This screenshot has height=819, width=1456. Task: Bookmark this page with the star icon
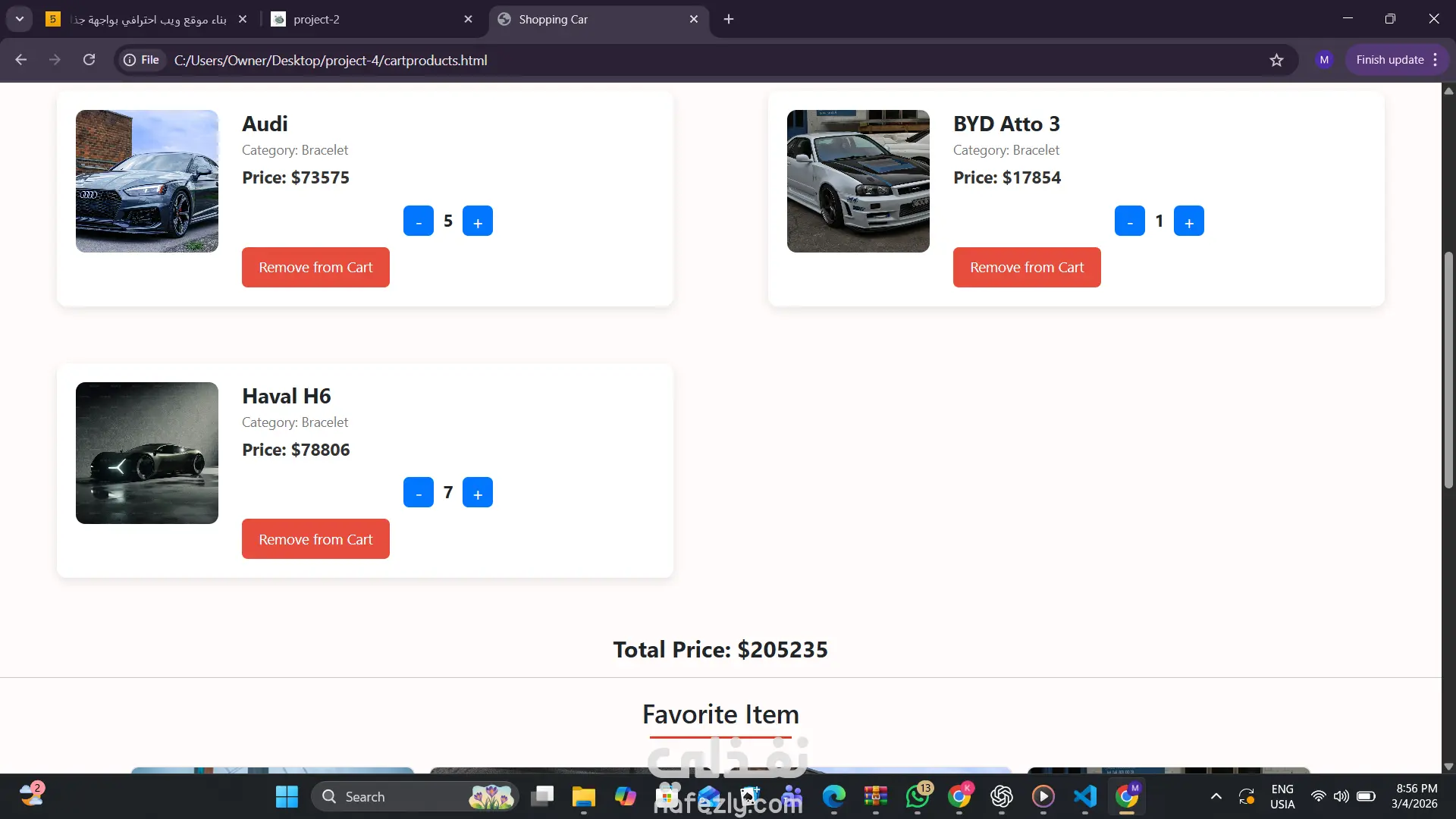click(1276, 60)
